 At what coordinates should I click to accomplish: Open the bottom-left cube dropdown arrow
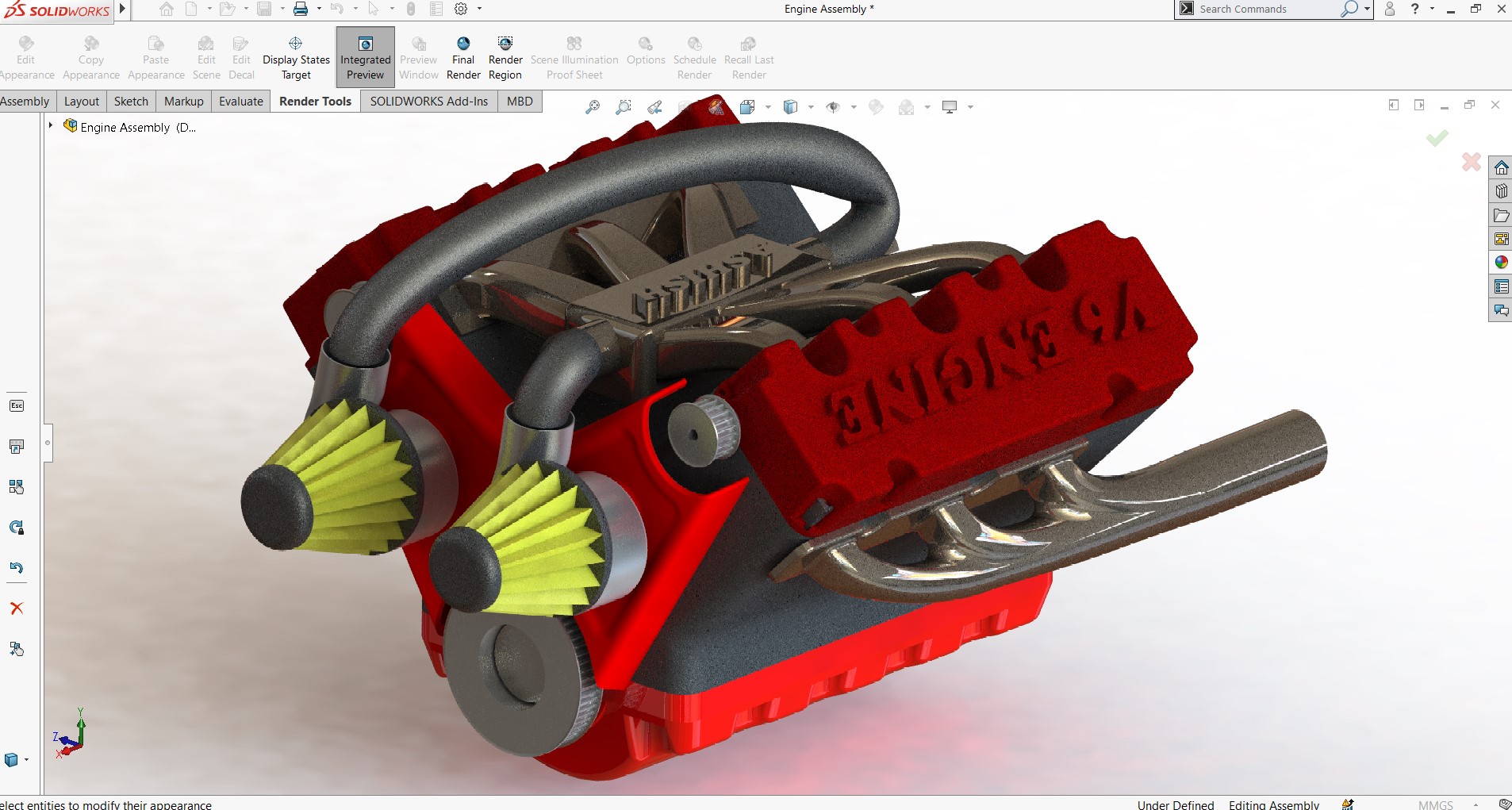[26, 760]
